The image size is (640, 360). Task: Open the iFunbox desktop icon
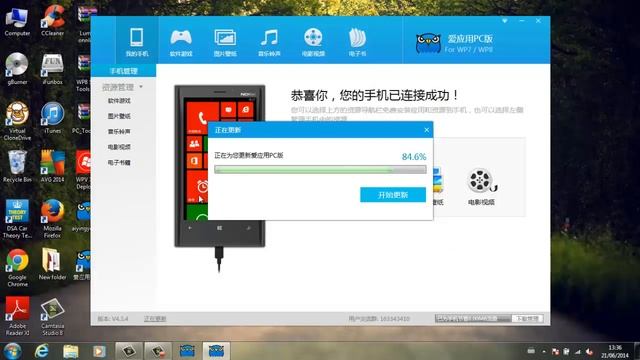[52, 69]
